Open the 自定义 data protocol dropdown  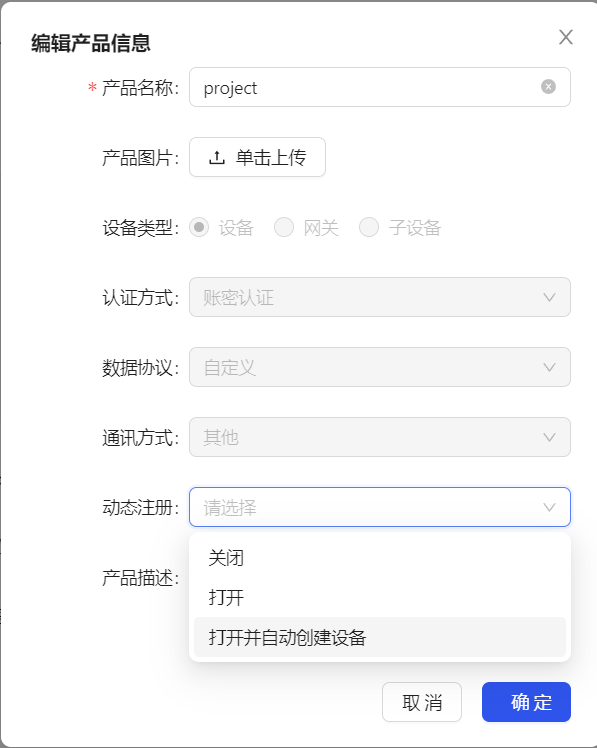click(x=380, y=367)
